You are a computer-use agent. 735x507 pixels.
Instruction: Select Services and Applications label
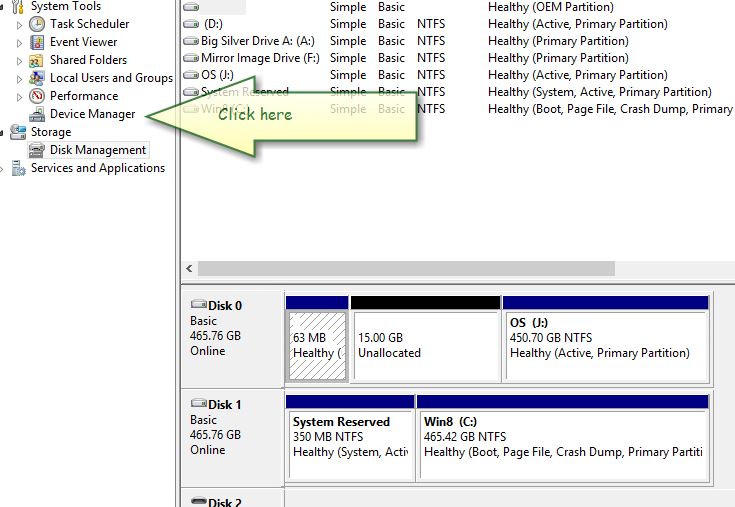[98, 168]
